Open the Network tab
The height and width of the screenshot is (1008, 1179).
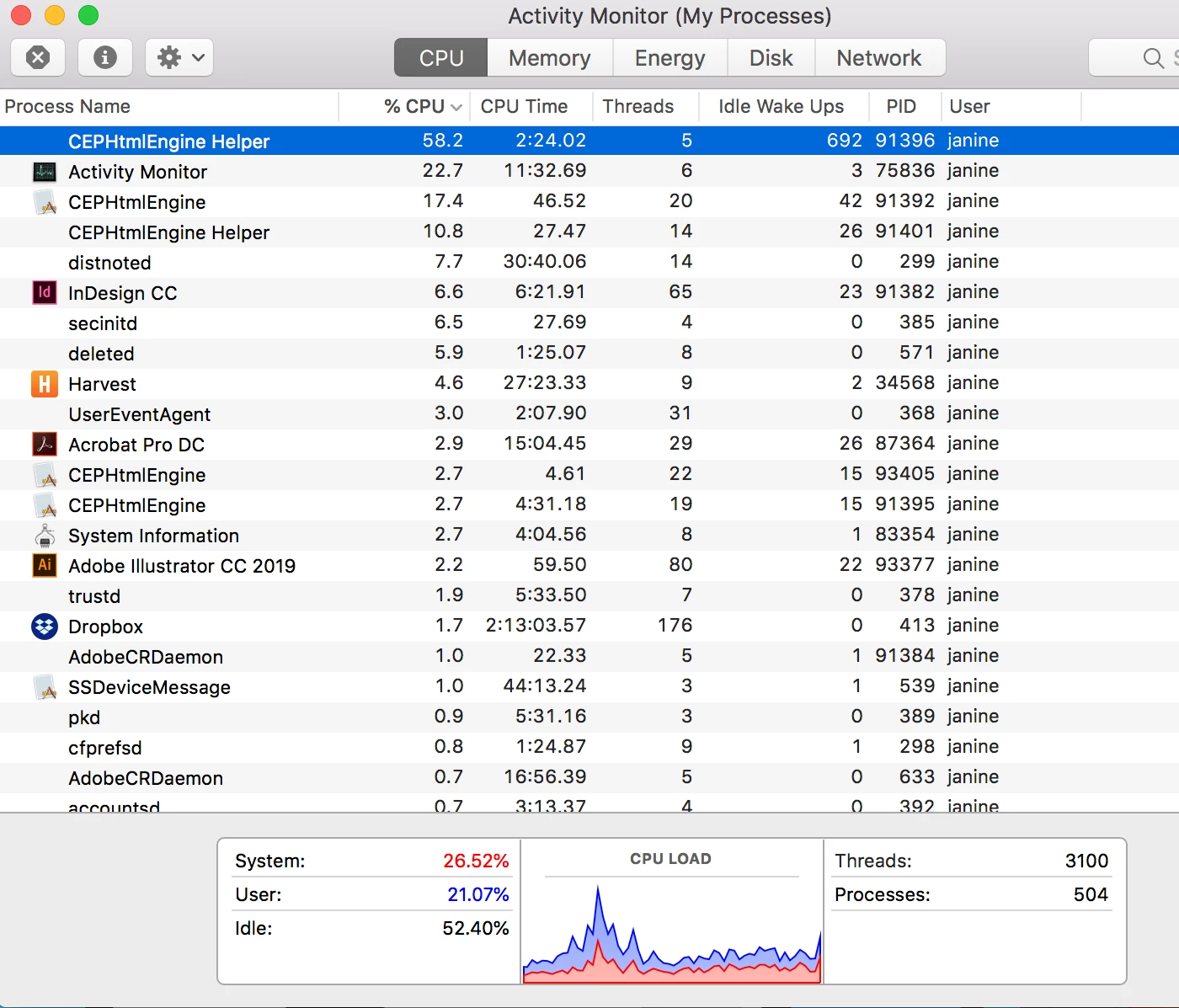pyautogui.click(x=879, y=57)
